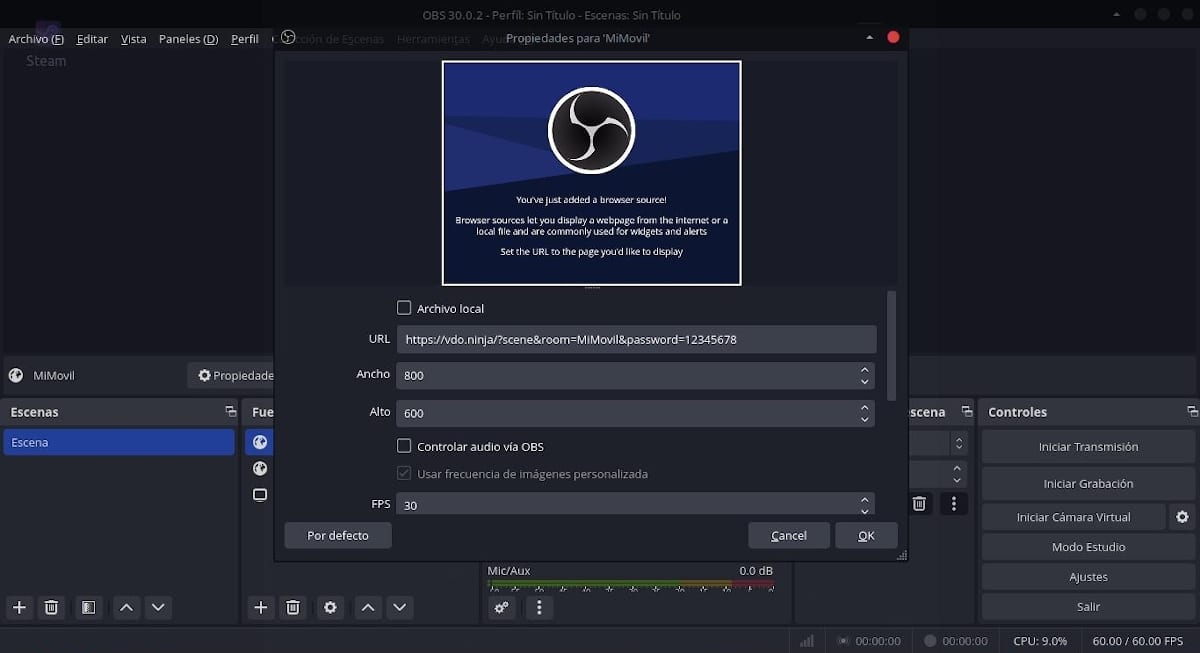Open advanced audio properties gears under Mic/Aux

click(x=502, y=607)
